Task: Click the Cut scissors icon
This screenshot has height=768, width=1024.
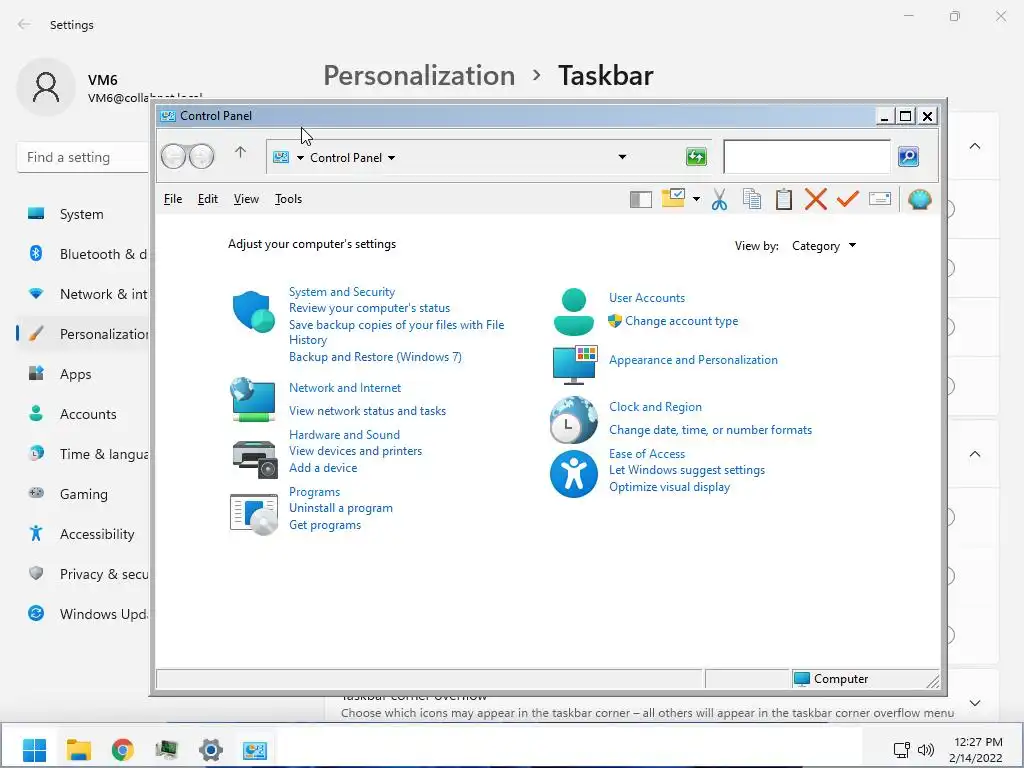Action: click(x=720, y=199)
